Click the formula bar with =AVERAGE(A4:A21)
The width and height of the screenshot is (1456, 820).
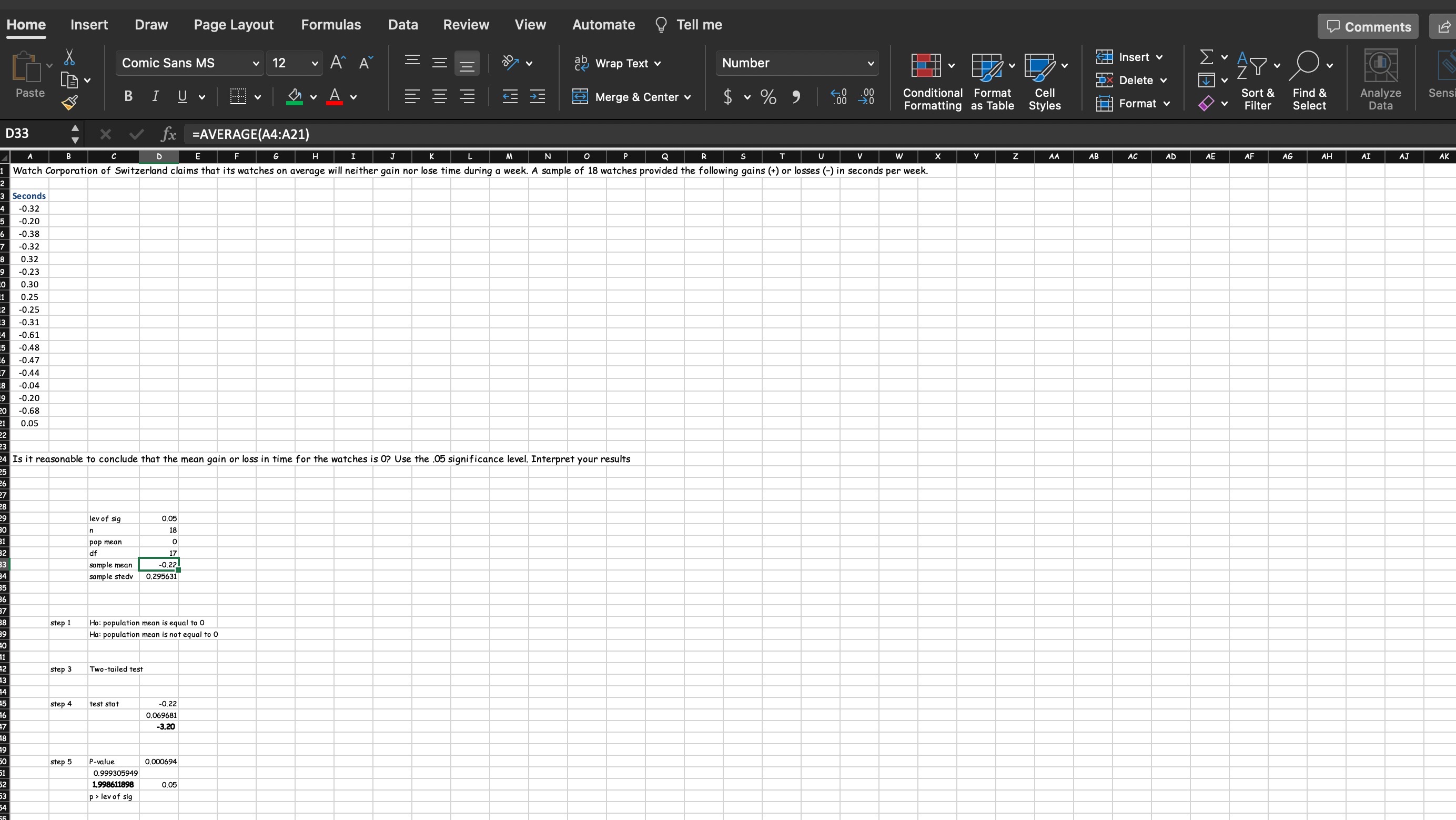tap(820, 134)
